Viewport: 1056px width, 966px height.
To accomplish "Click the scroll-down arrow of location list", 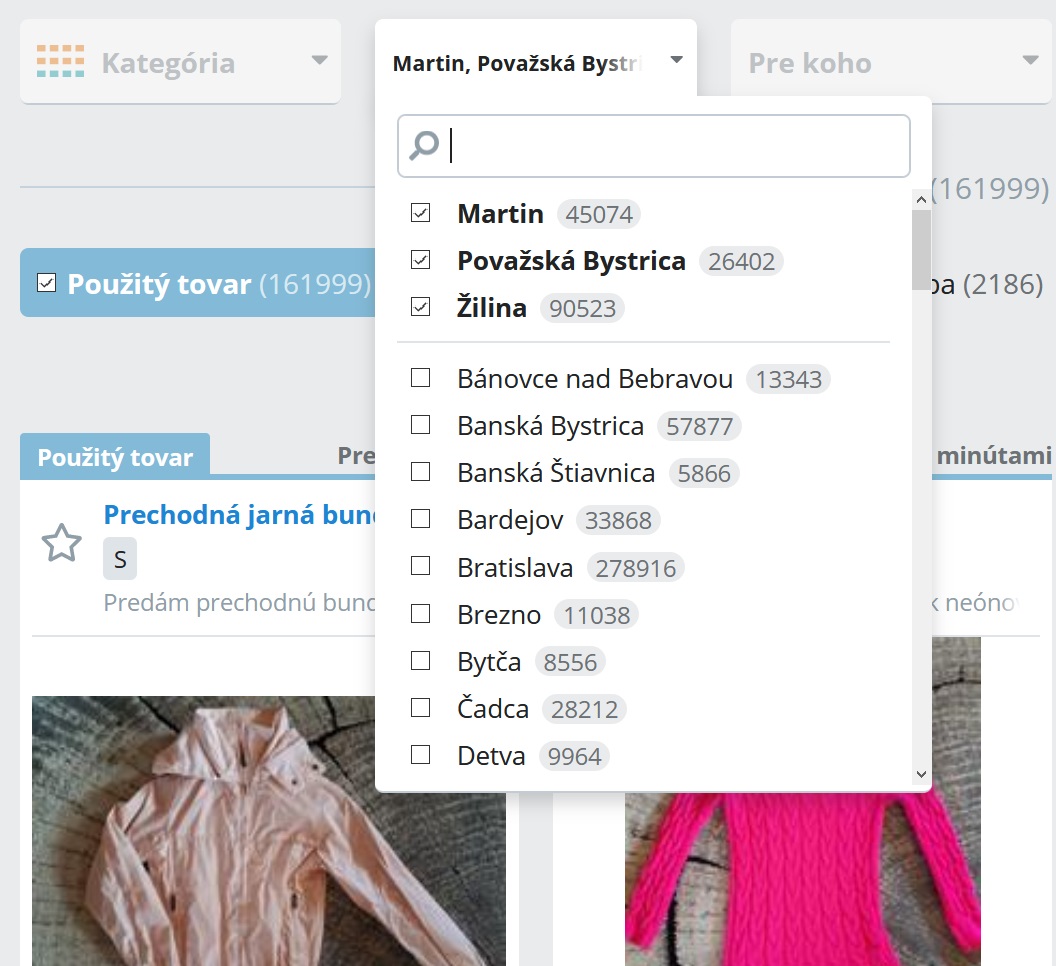I will 921,773.
